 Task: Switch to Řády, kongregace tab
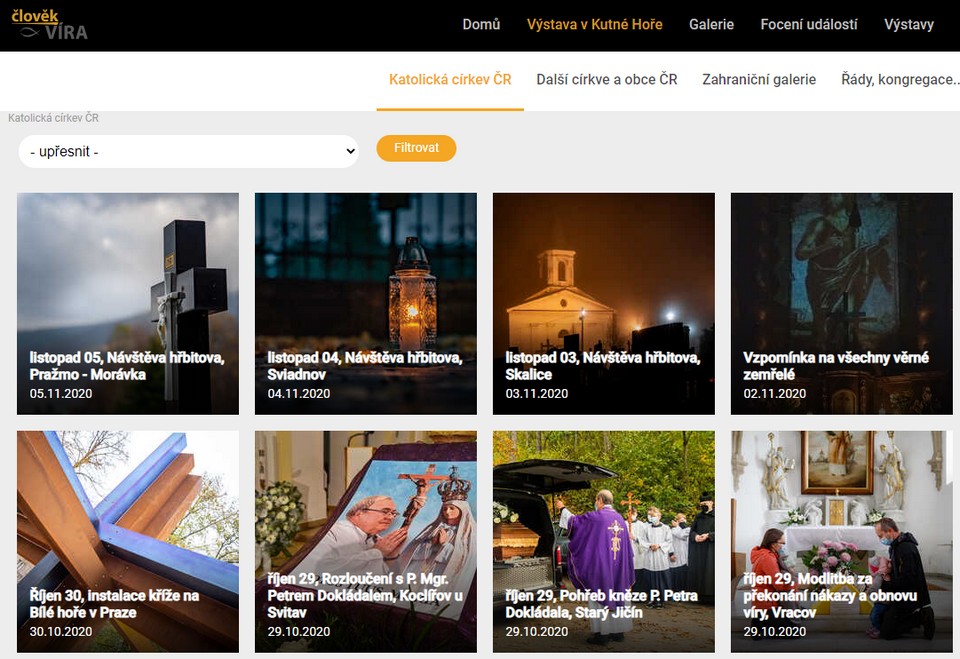click(x=900, y=80)
